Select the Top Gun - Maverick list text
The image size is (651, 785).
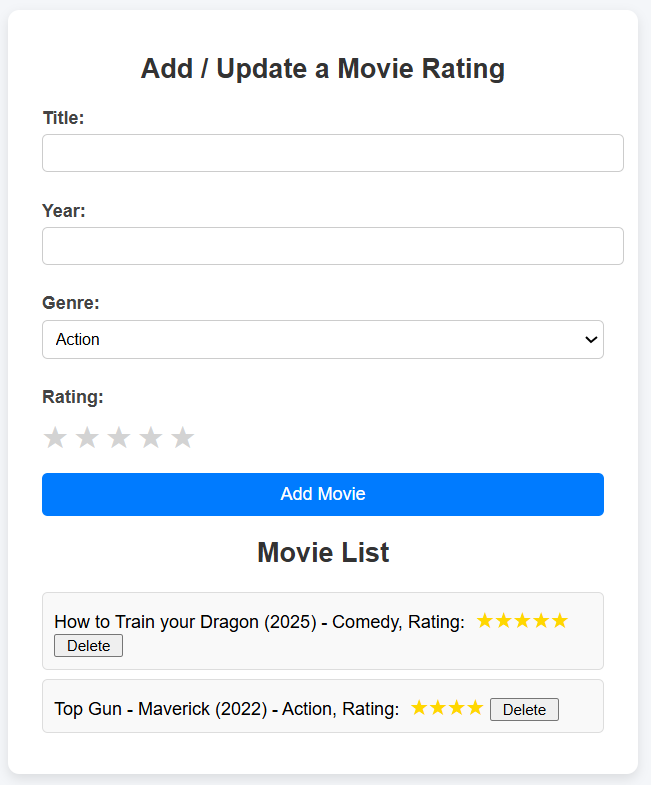coord(226,709)
